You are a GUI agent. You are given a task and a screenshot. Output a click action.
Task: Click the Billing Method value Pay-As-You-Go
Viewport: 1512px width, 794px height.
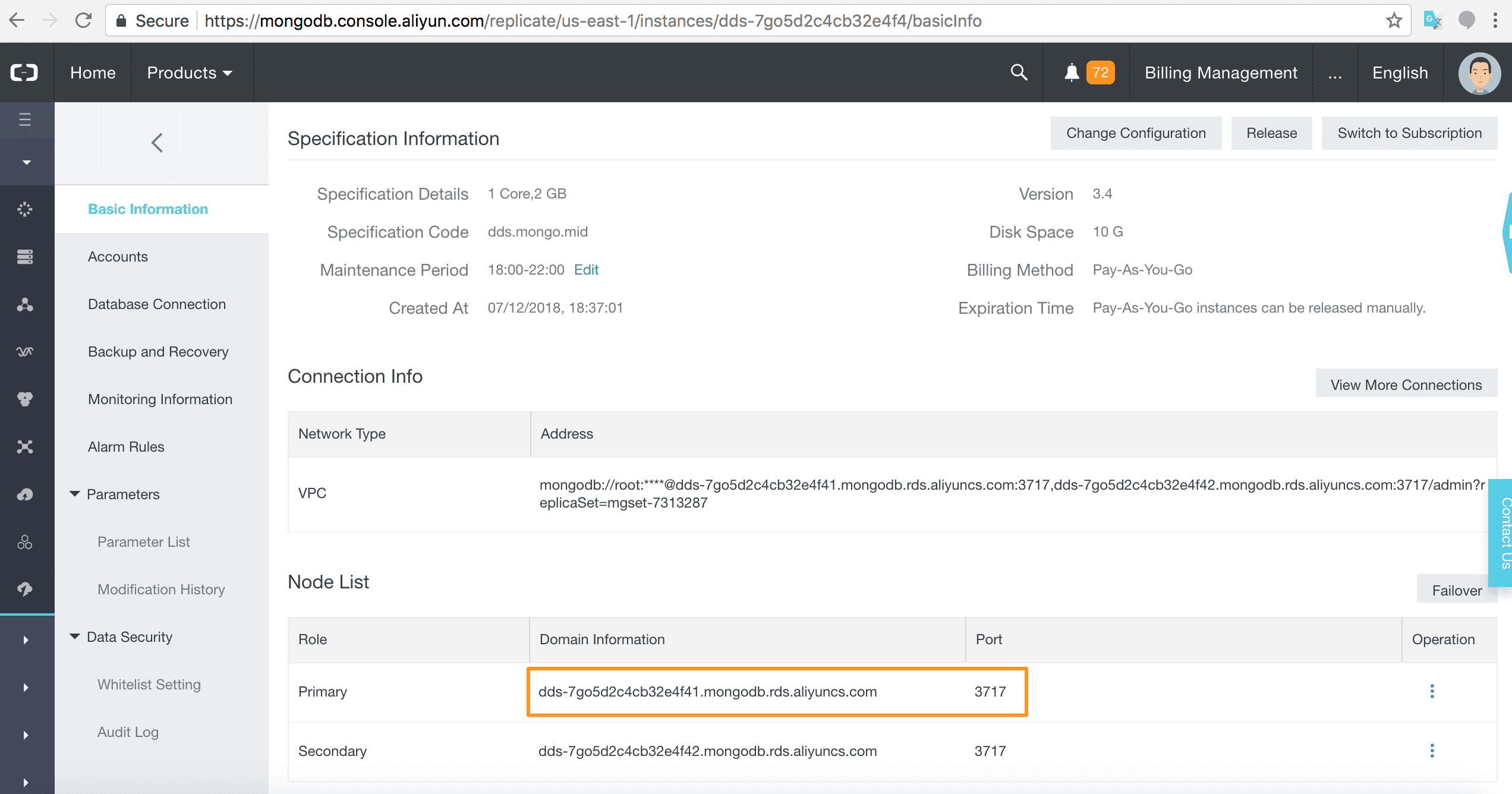pyautogui.click(x=1142, y=270)
